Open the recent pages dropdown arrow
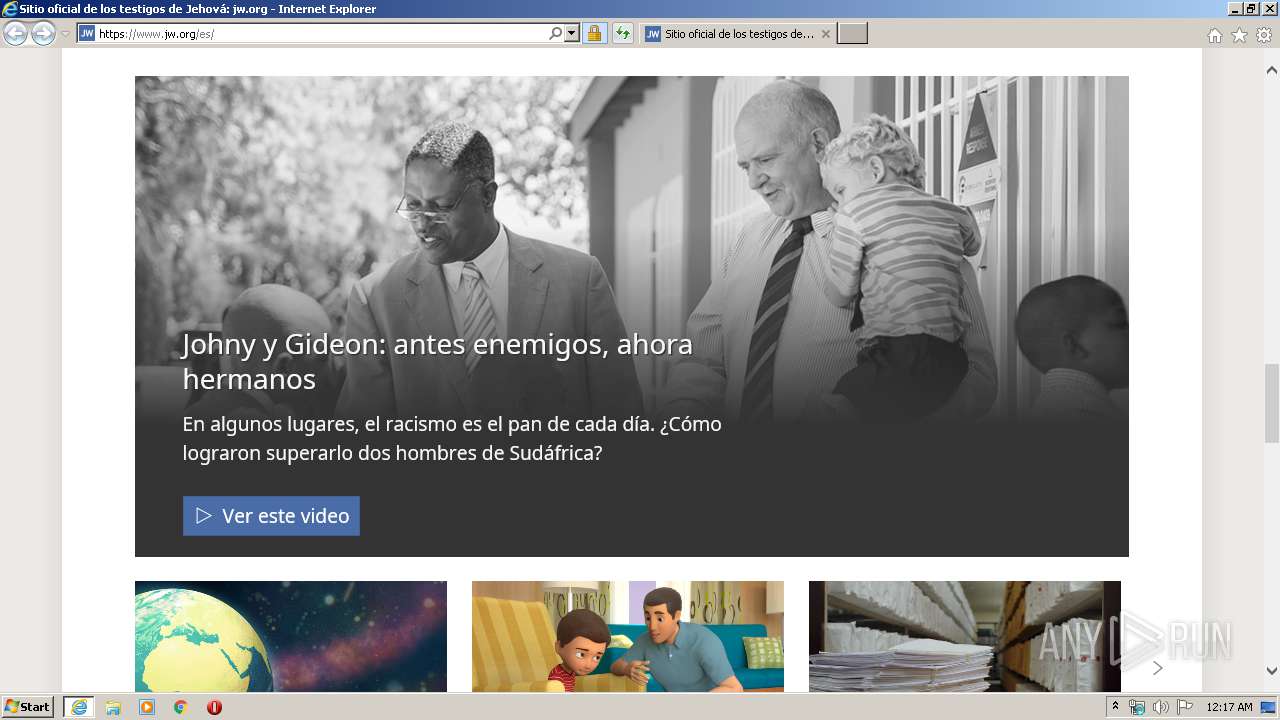The height and width of the screenshot is (720, 1280). click(65, 34)
